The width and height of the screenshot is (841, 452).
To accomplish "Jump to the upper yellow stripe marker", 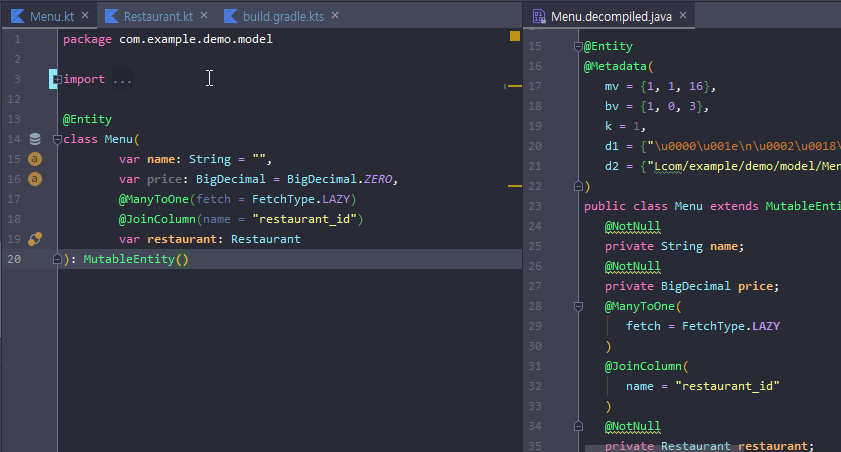I will 515,86.
